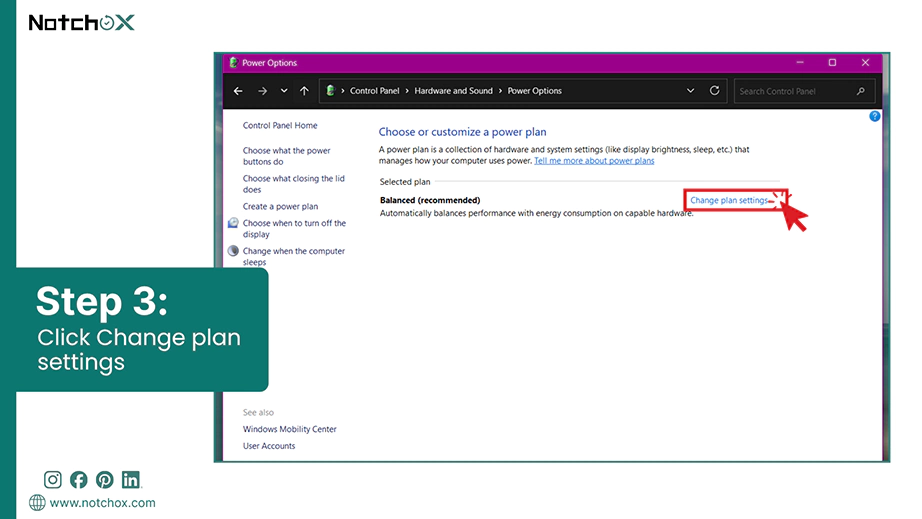Open Windows Mobility Center

[x=289, y=429]
